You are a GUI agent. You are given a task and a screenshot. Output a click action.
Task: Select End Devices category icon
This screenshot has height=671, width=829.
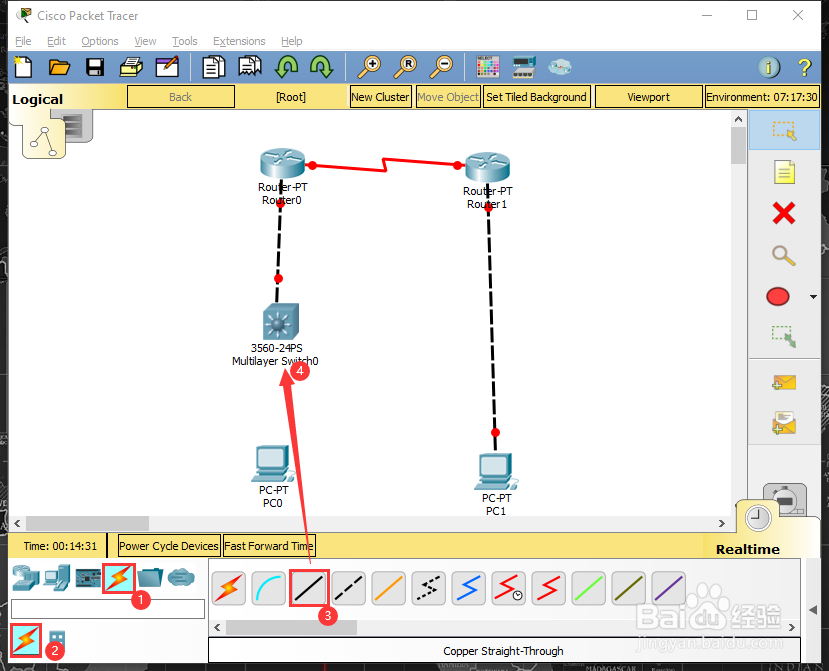click(x=57, y=577)
